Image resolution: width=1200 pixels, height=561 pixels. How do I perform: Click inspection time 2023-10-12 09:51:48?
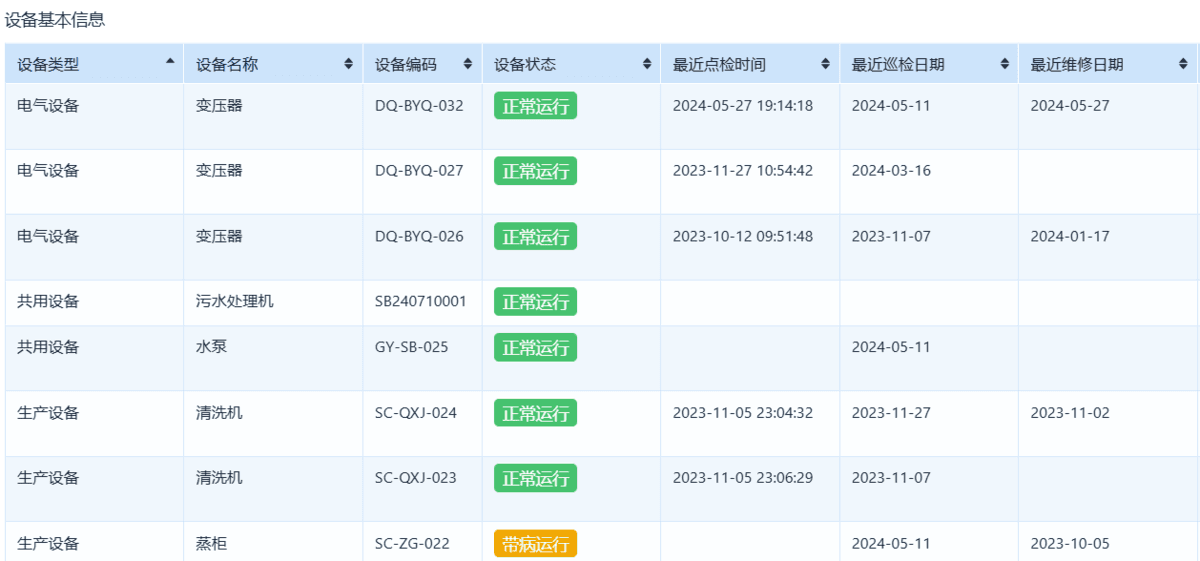(x=743, y=236)
